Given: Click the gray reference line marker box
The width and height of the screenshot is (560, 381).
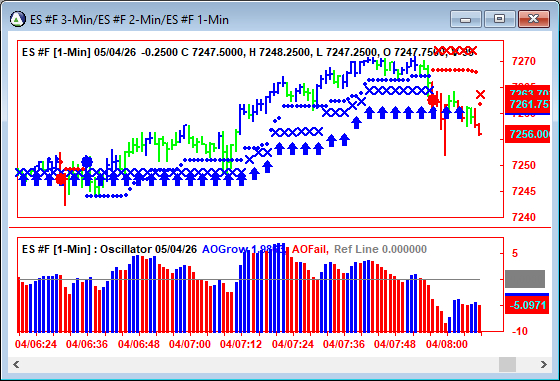Looking at the screenshot, I should point(525,279).
